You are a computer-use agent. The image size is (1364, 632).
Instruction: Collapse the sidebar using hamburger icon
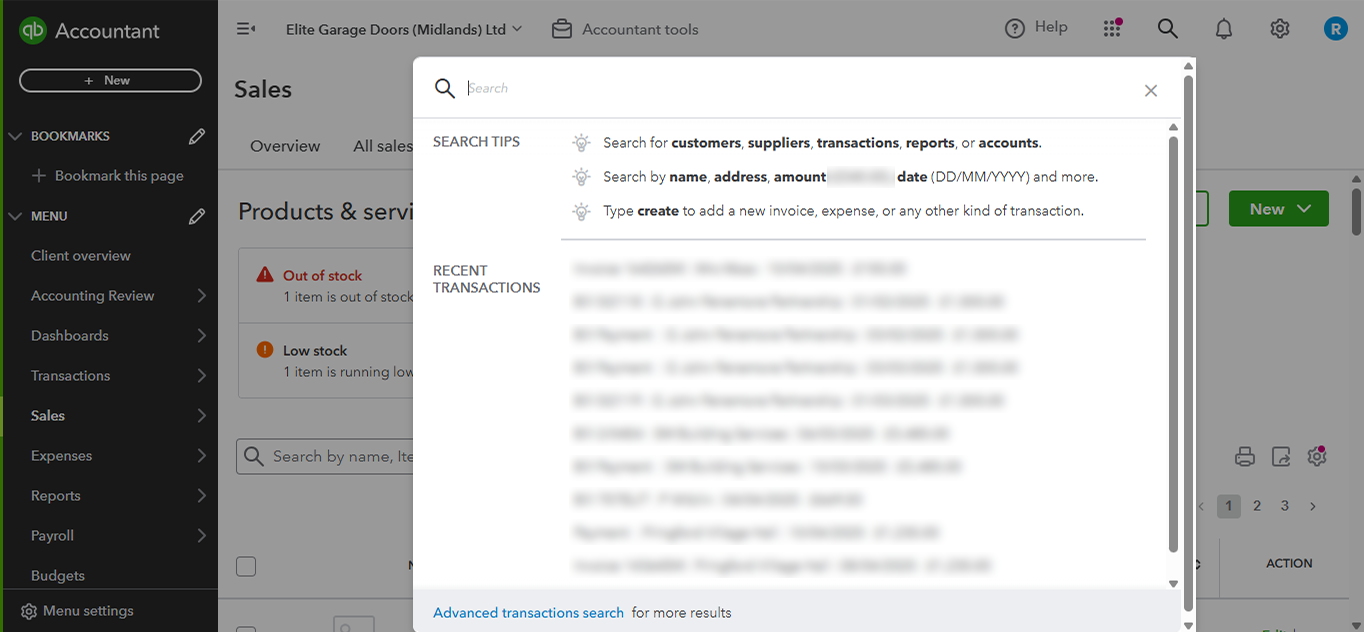tap(245, 29)
